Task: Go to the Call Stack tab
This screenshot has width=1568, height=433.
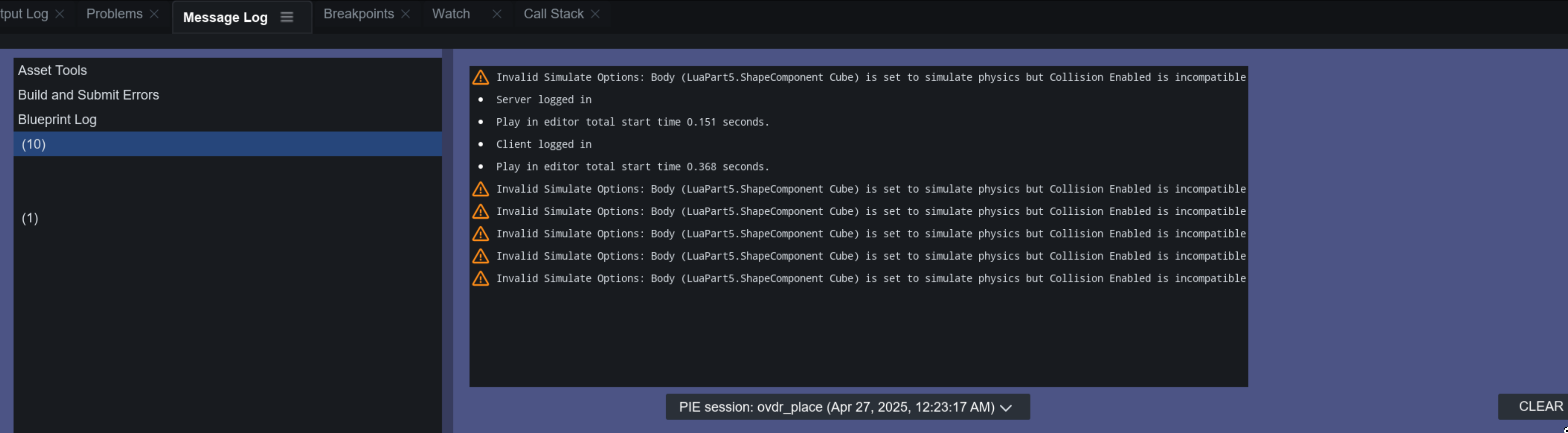Action: tap(553, 14)
